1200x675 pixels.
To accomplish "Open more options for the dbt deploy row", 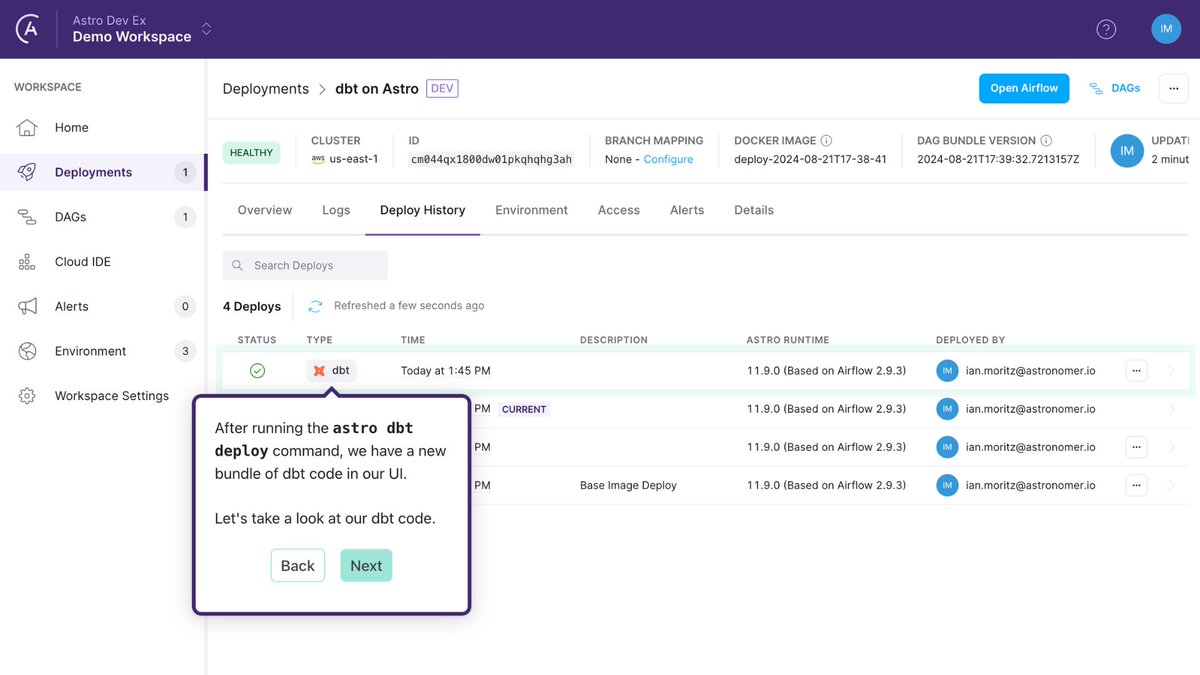I will click(x=1136, y=371).
